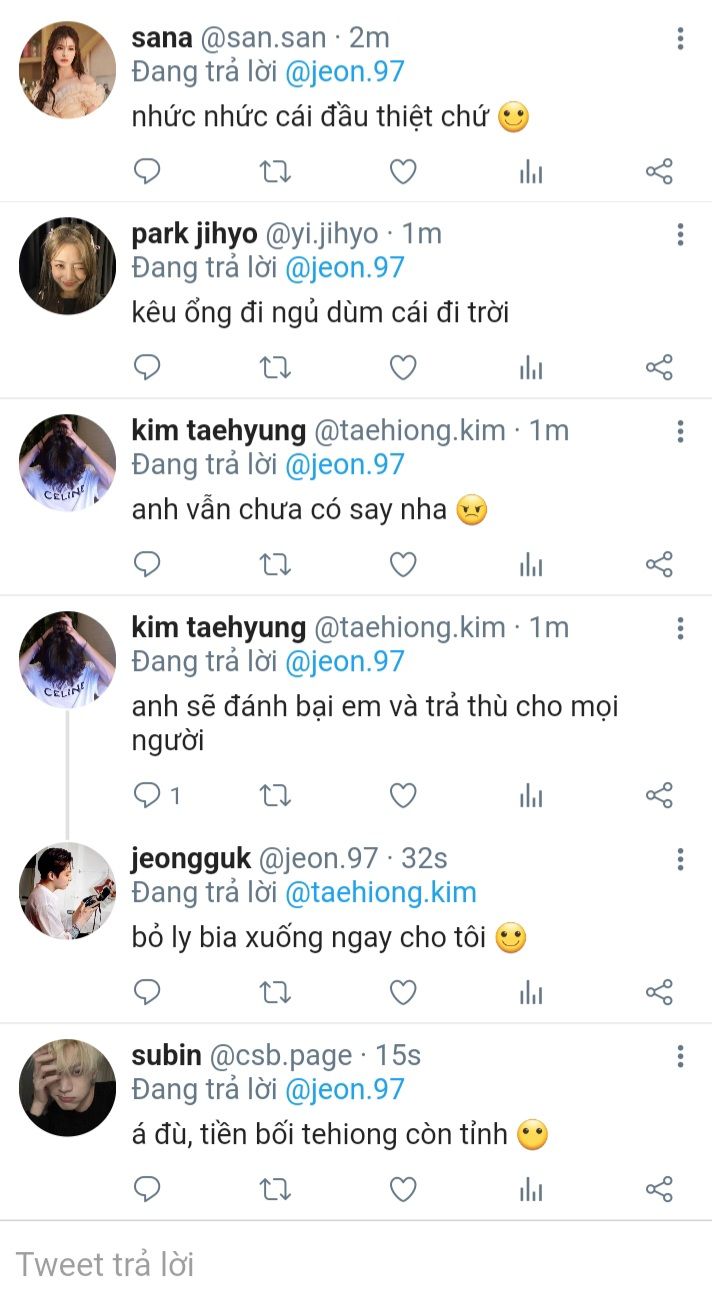Like sana's tweet about the headache
Viewport: 712px width, 1308px height.
point(403,172)
